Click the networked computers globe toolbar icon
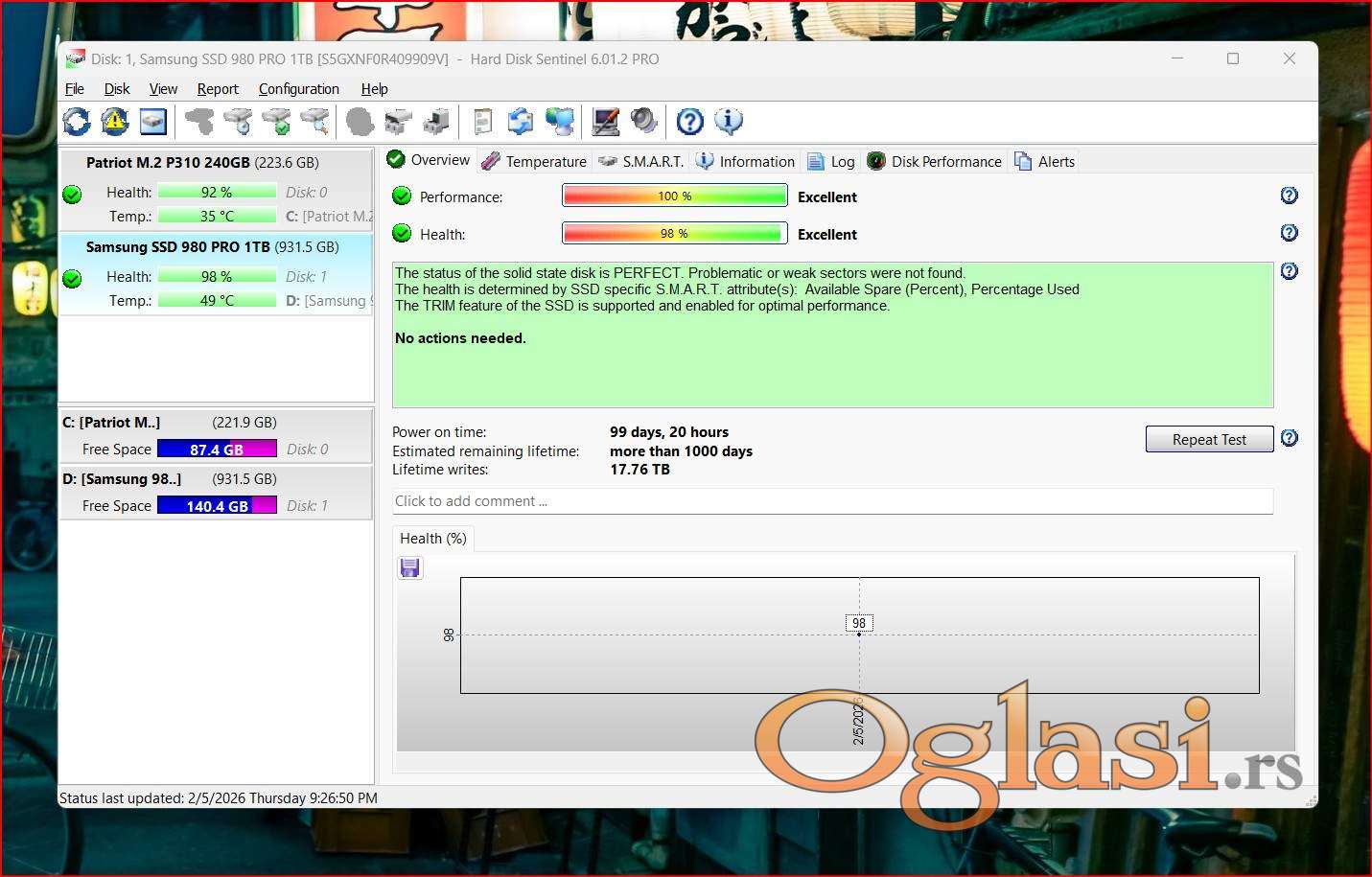The image size is (1372, 877). (x=559, y=122)
